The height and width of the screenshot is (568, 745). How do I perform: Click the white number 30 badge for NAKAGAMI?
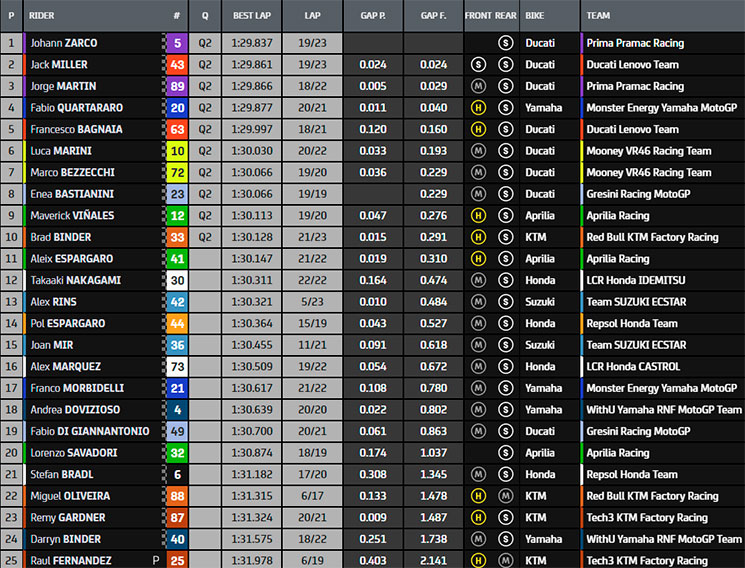pyautogui.click(x=177, y=280)
